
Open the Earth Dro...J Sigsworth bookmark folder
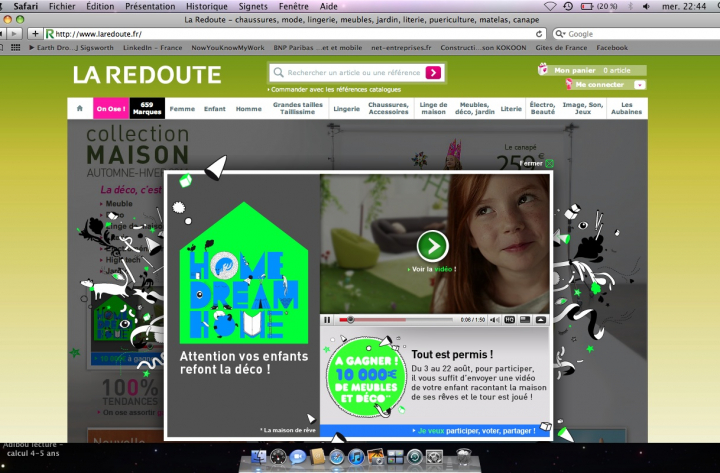coord(71,48)
